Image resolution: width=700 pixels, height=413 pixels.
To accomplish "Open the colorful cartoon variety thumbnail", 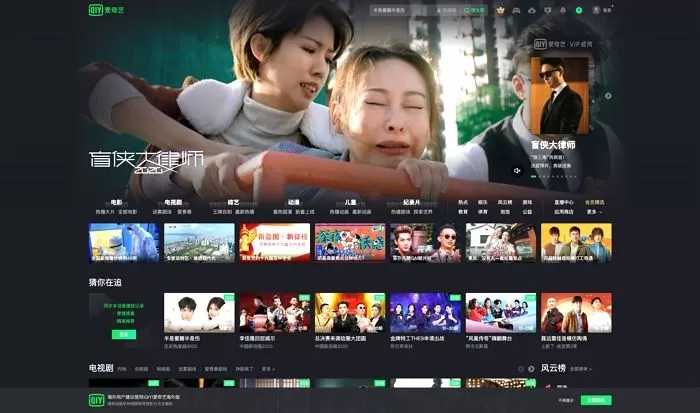I will 350,242.
